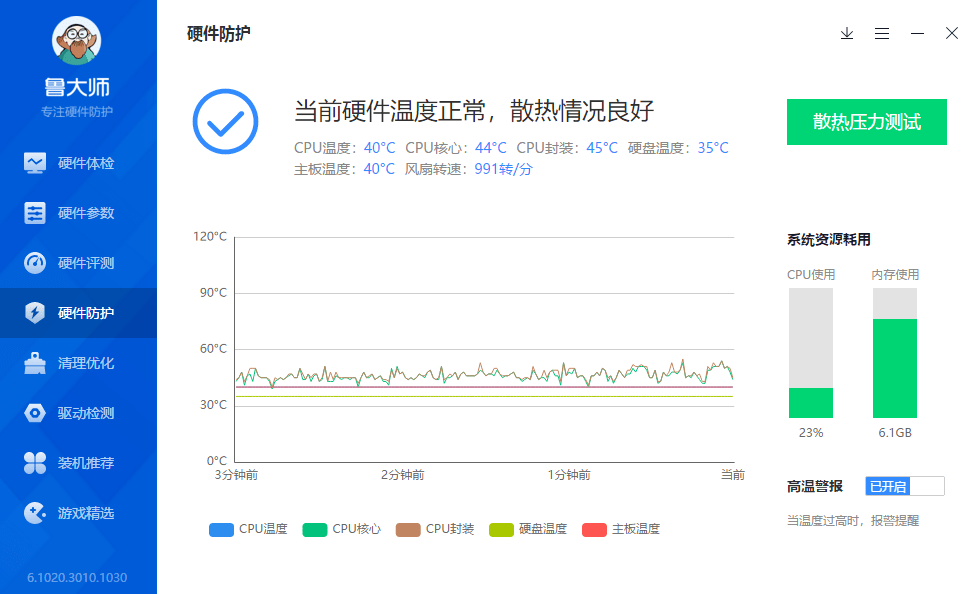Click the 清理优化 broom icon
This screenshot has width=974, height=594.
point(35,363)
